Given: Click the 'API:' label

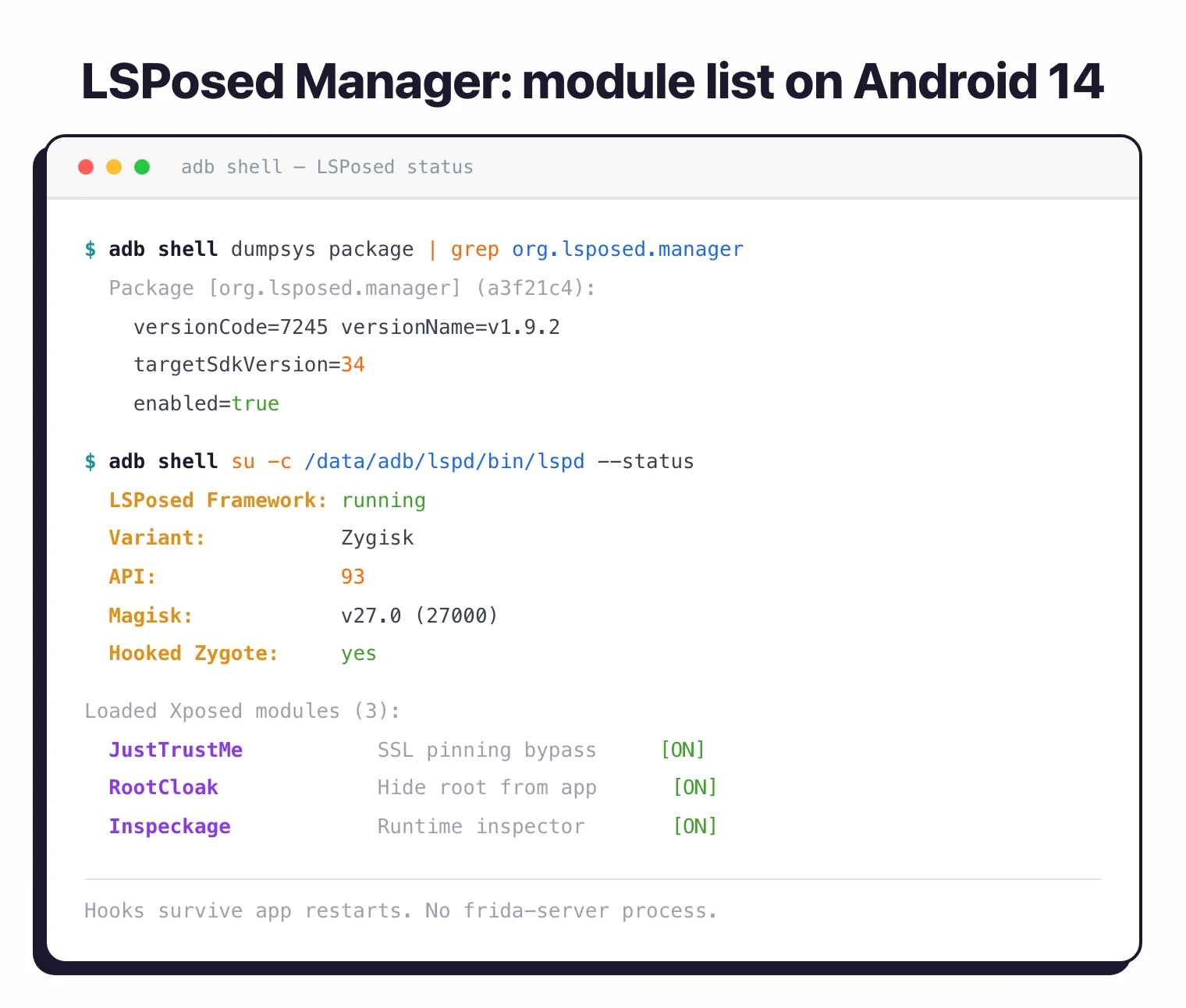Looking at the screenshot, I should pos(133,577).
